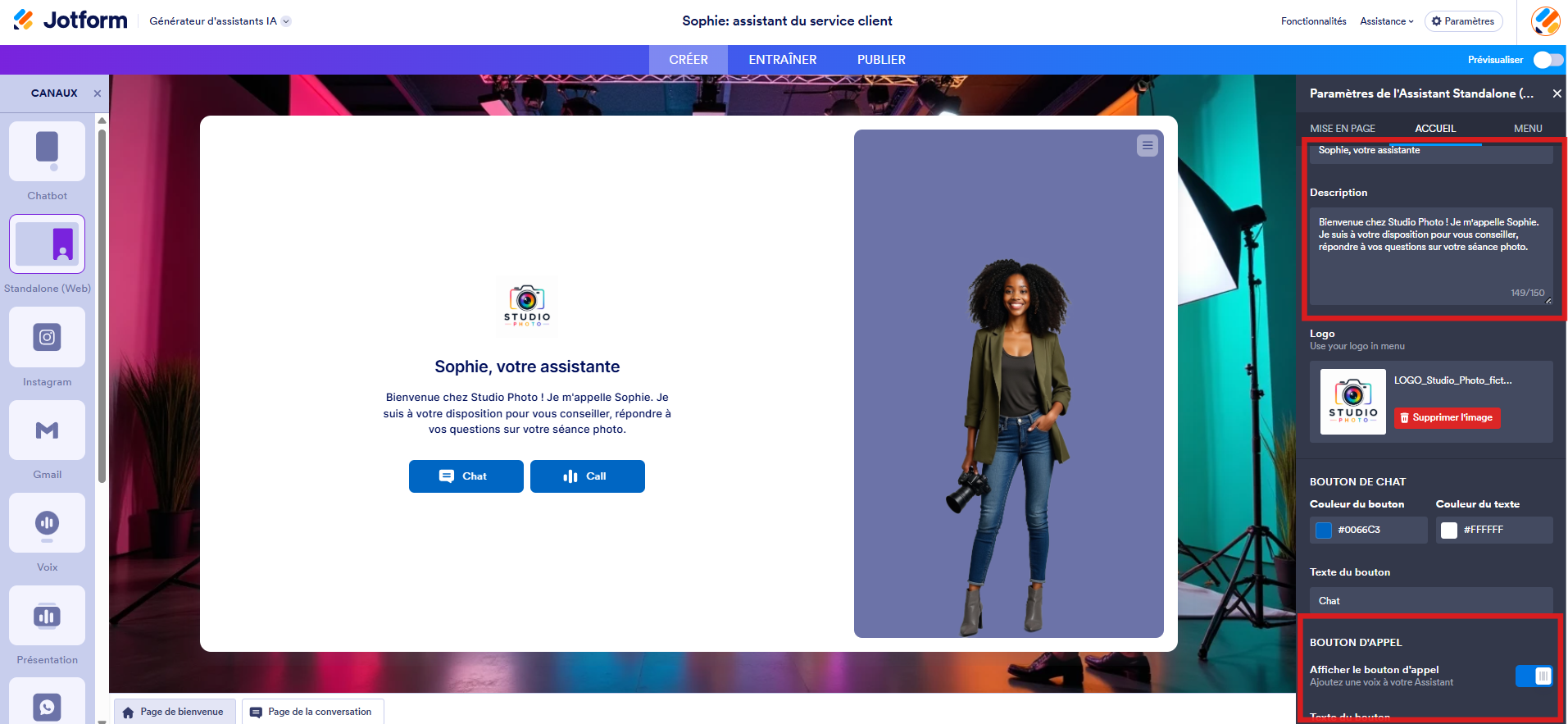
Task: Select the Instagram channel icon
Action: [x=47, y=337]
